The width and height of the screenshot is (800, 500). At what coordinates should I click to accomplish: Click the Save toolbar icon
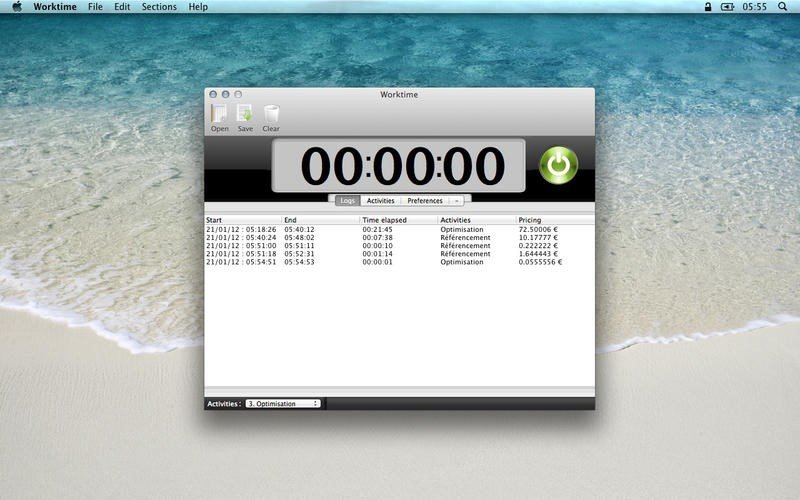(245, 114)
